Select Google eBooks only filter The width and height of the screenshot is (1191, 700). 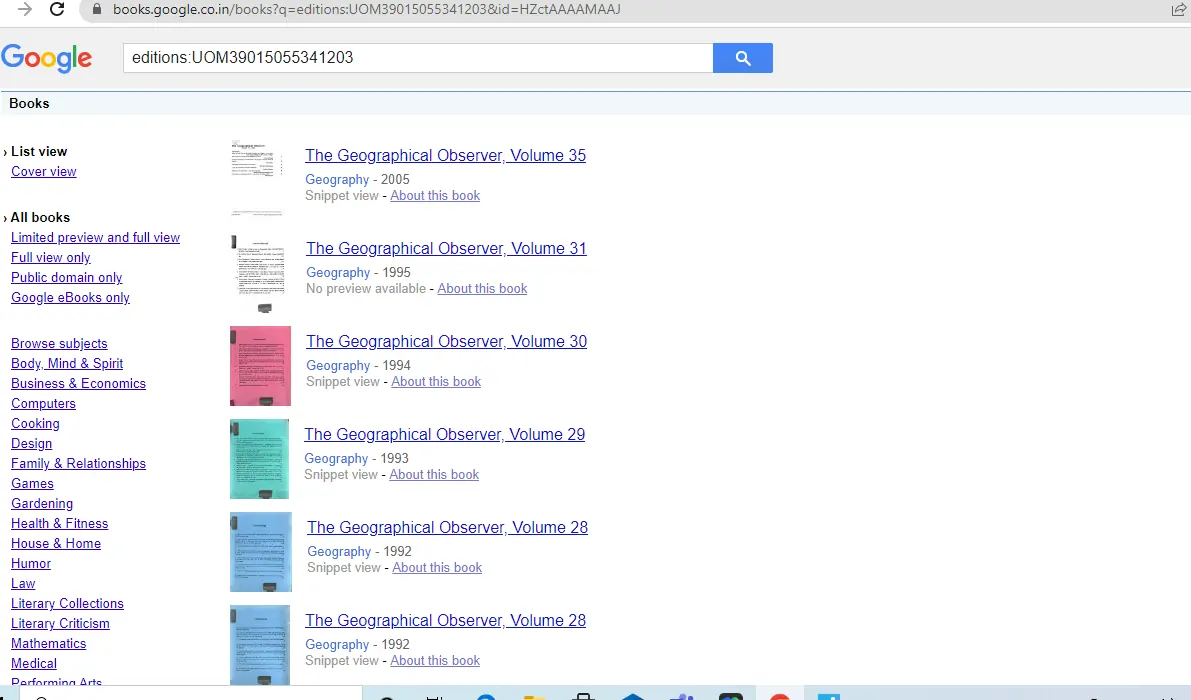pyautogui.click(x=70, y=298)
